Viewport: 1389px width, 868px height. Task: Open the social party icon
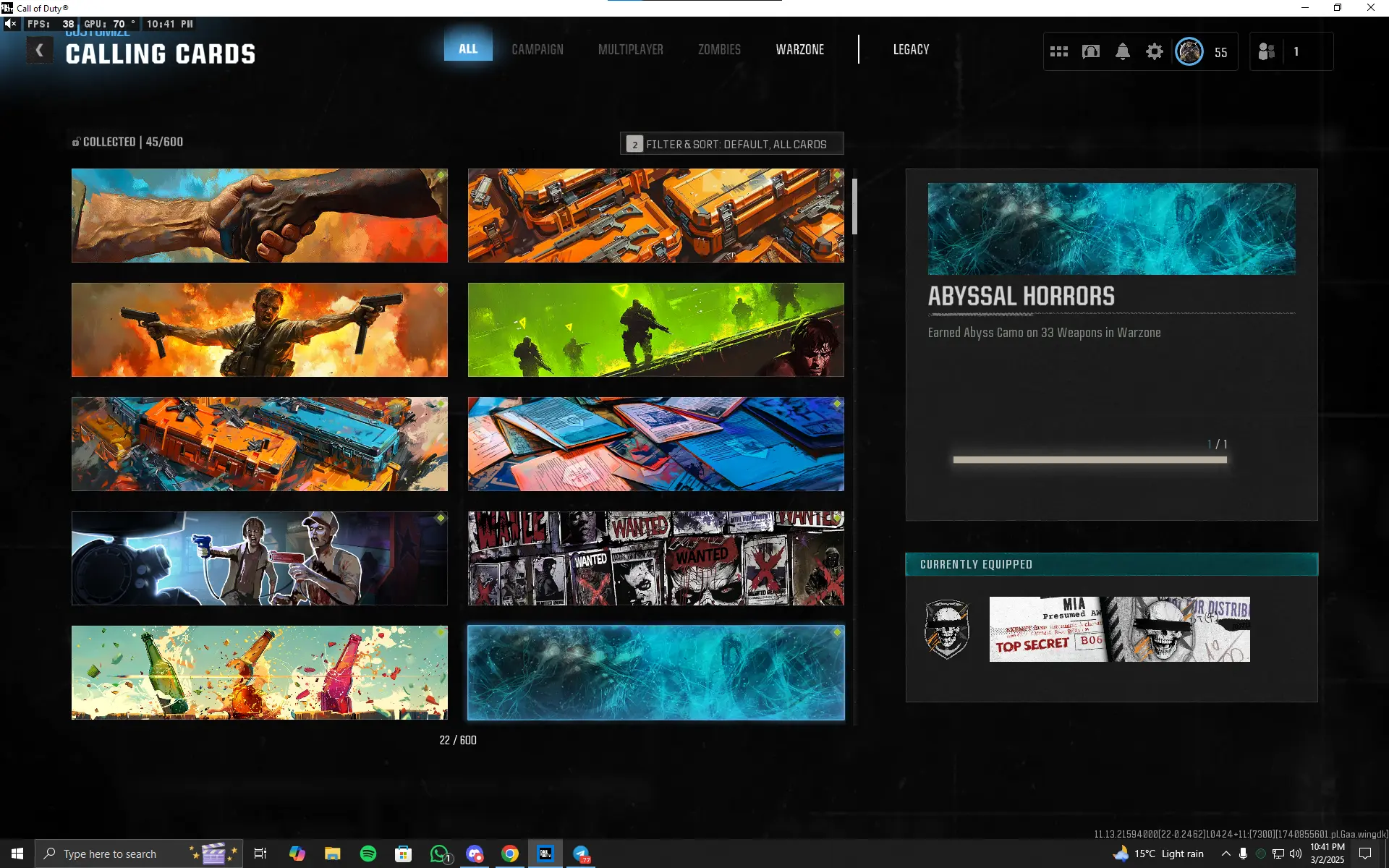tap(1266, 51)
